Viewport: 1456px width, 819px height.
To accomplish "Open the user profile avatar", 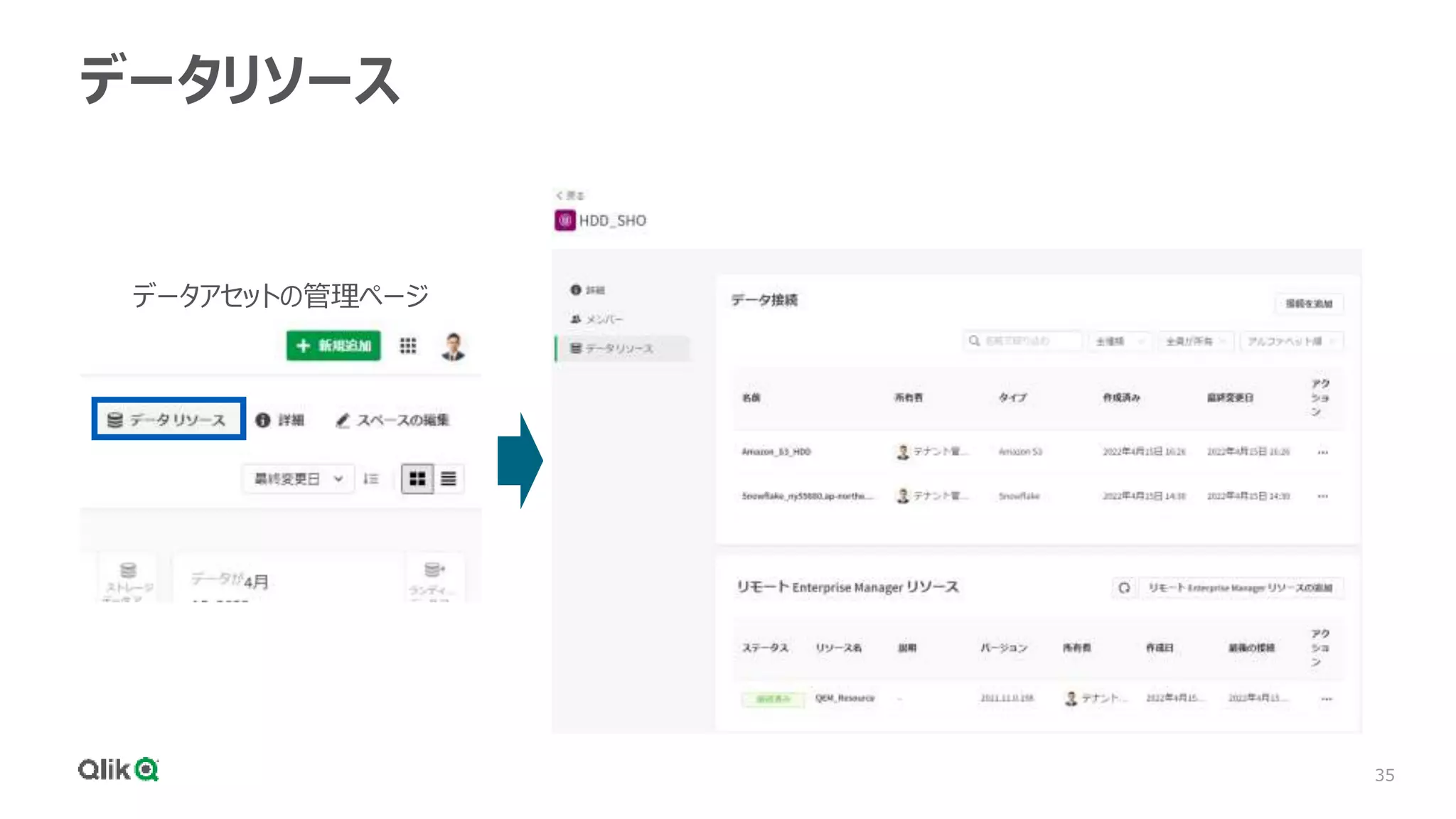I will [453, 346].
